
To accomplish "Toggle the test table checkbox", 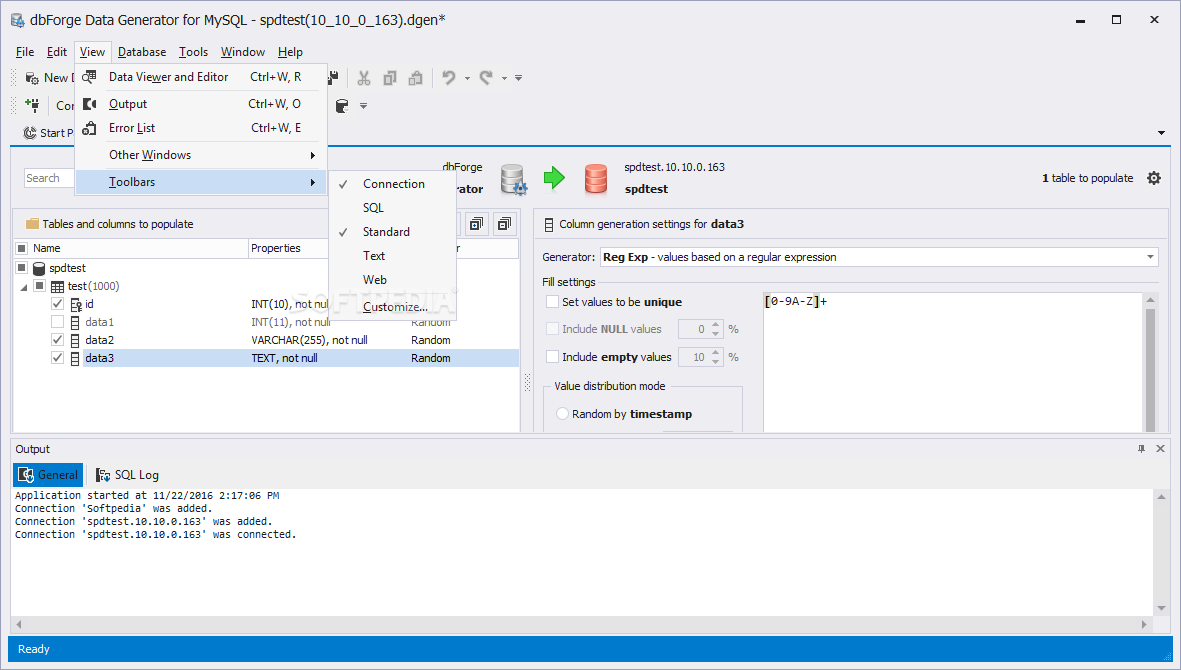I will tap(40, 285).
